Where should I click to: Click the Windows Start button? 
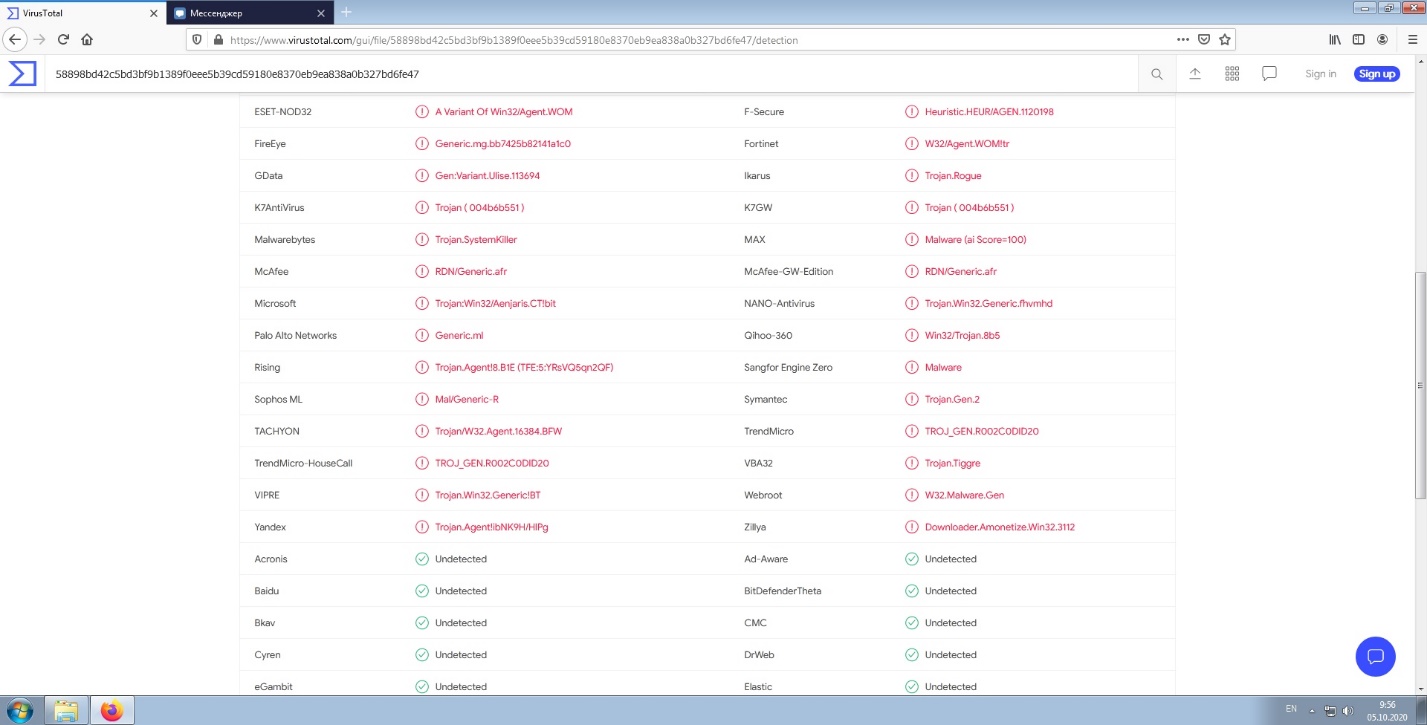pyautogui.click(x=20, y=711)
